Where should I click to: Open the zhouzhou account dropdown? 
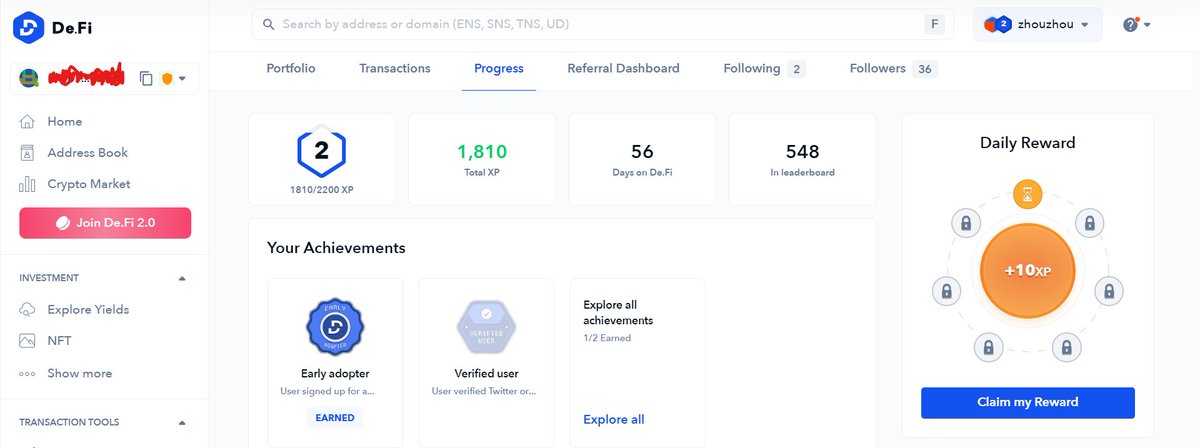1038,24
